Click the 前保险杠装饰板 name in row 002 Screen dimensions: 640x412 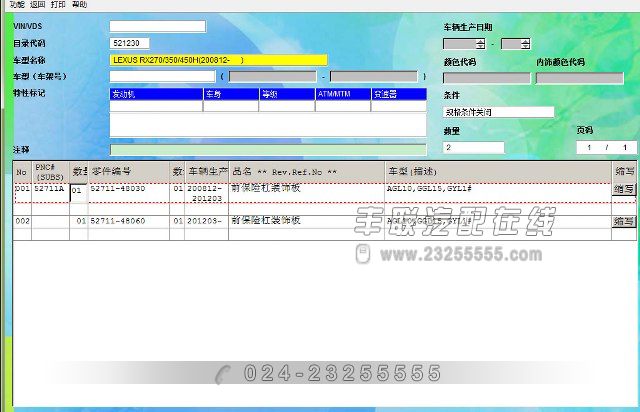pos(266,220)
